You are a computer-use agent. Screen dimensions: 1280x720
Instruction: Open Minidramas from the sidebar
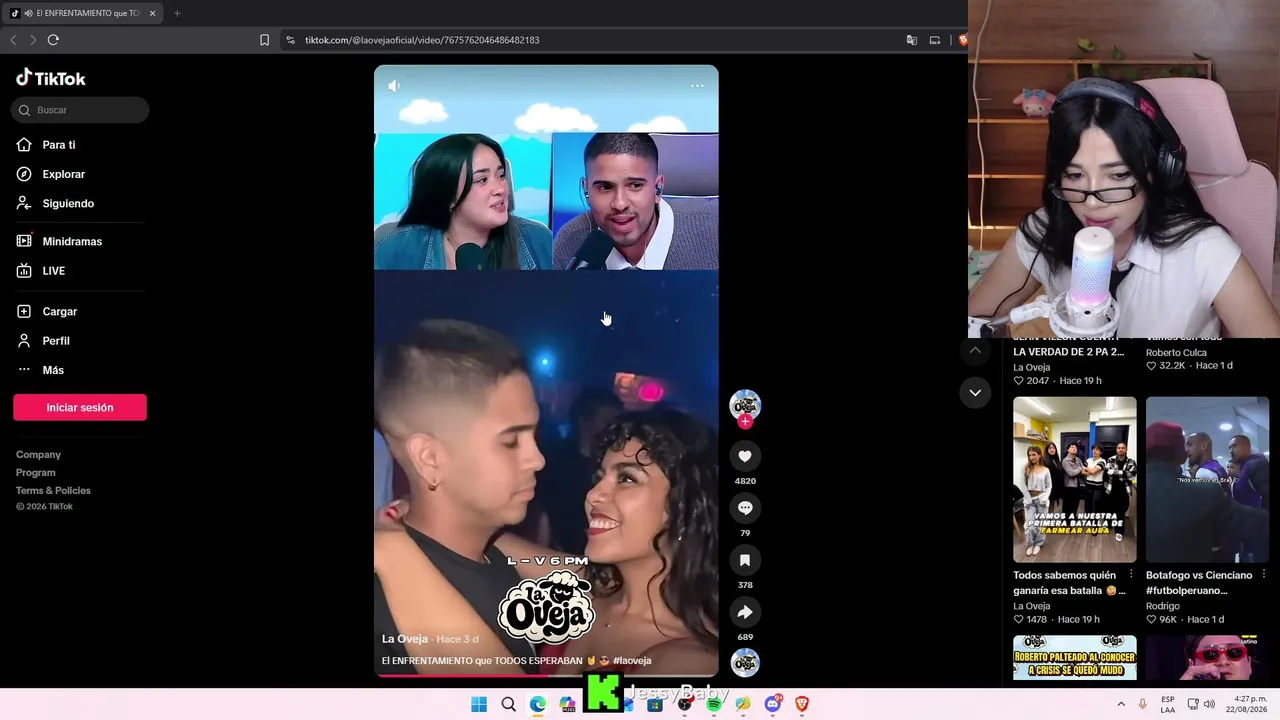pyautogui.click(x=59, y=241)
